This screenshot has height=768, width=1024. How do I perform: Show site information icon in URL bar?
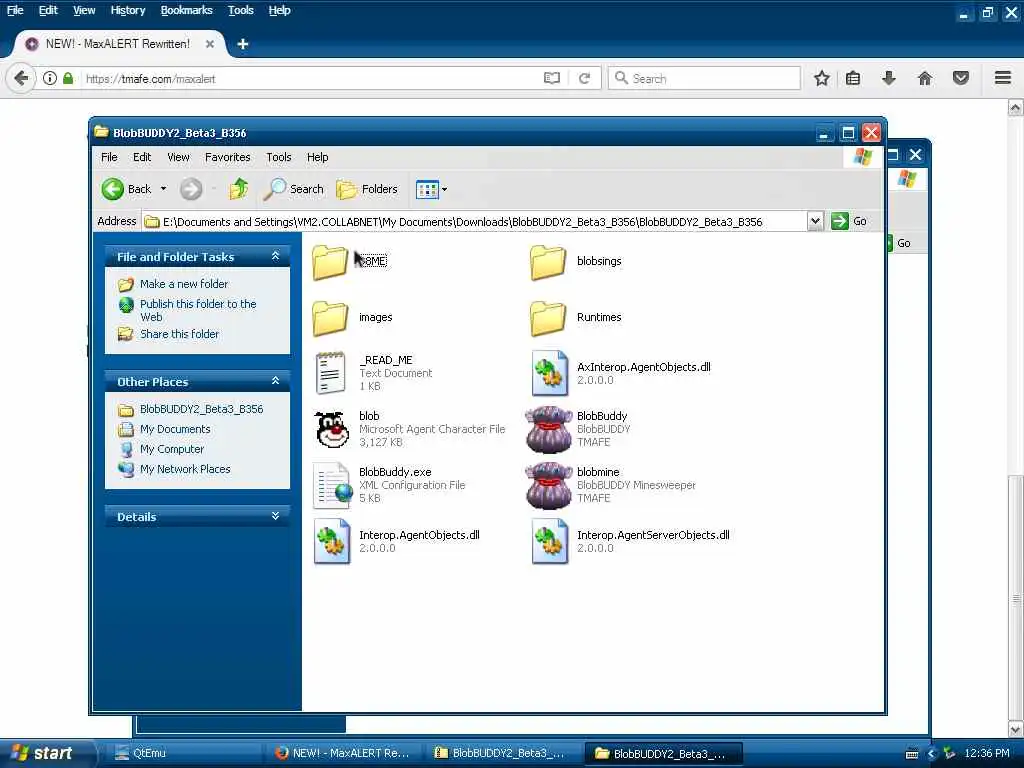click(x=50, y=78)
